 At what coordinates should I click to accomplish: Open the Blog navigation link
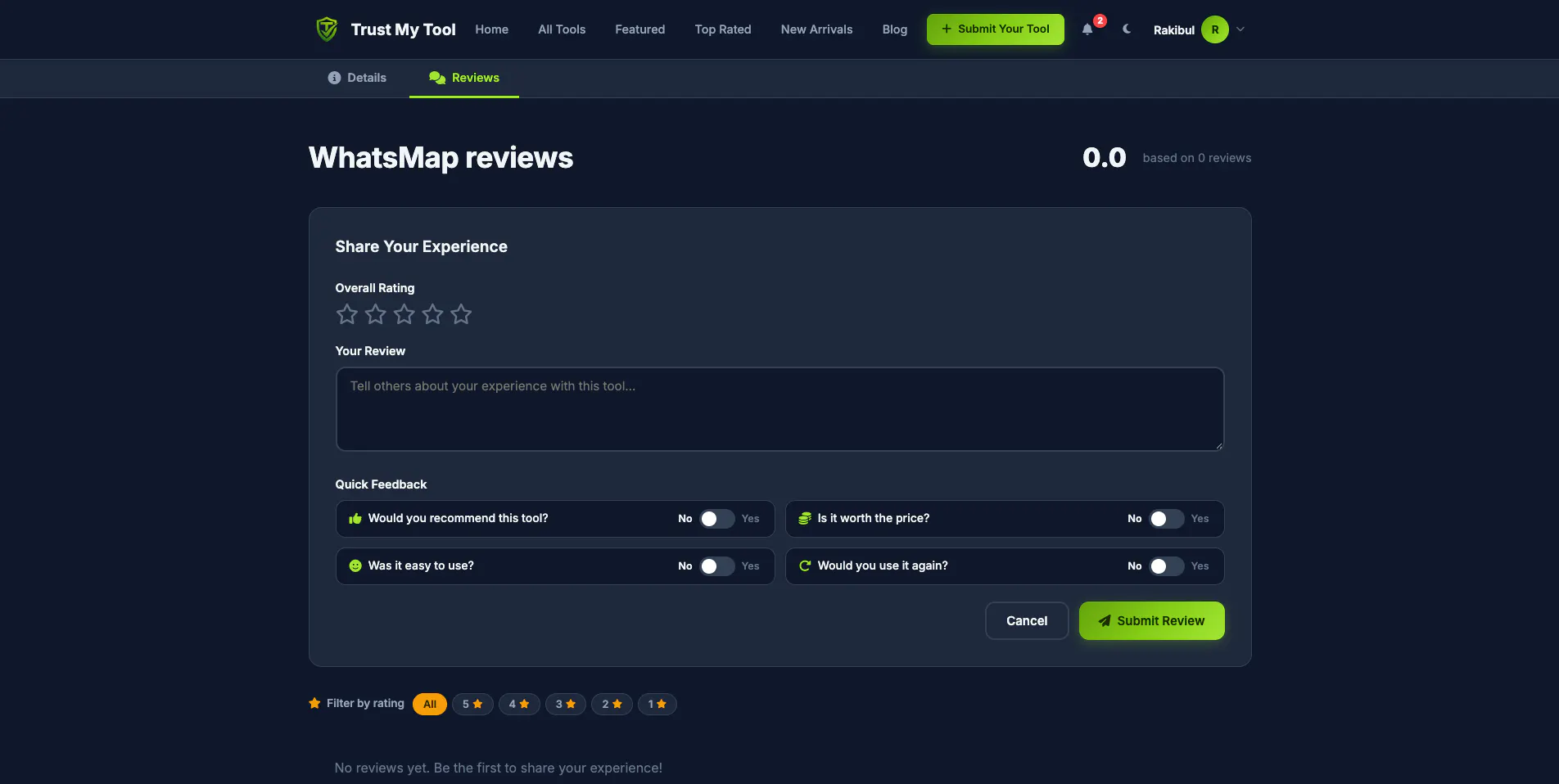[x=895, y=29]
